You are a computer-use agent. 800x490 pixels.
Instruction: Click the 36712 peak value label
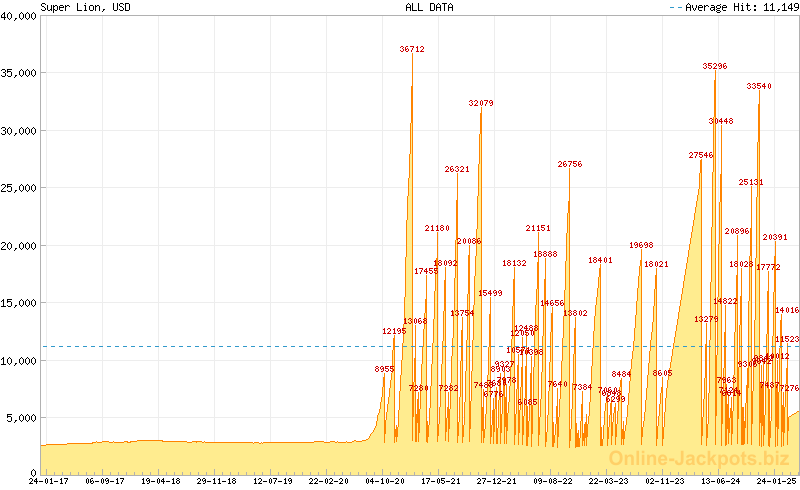pos(412,49)
